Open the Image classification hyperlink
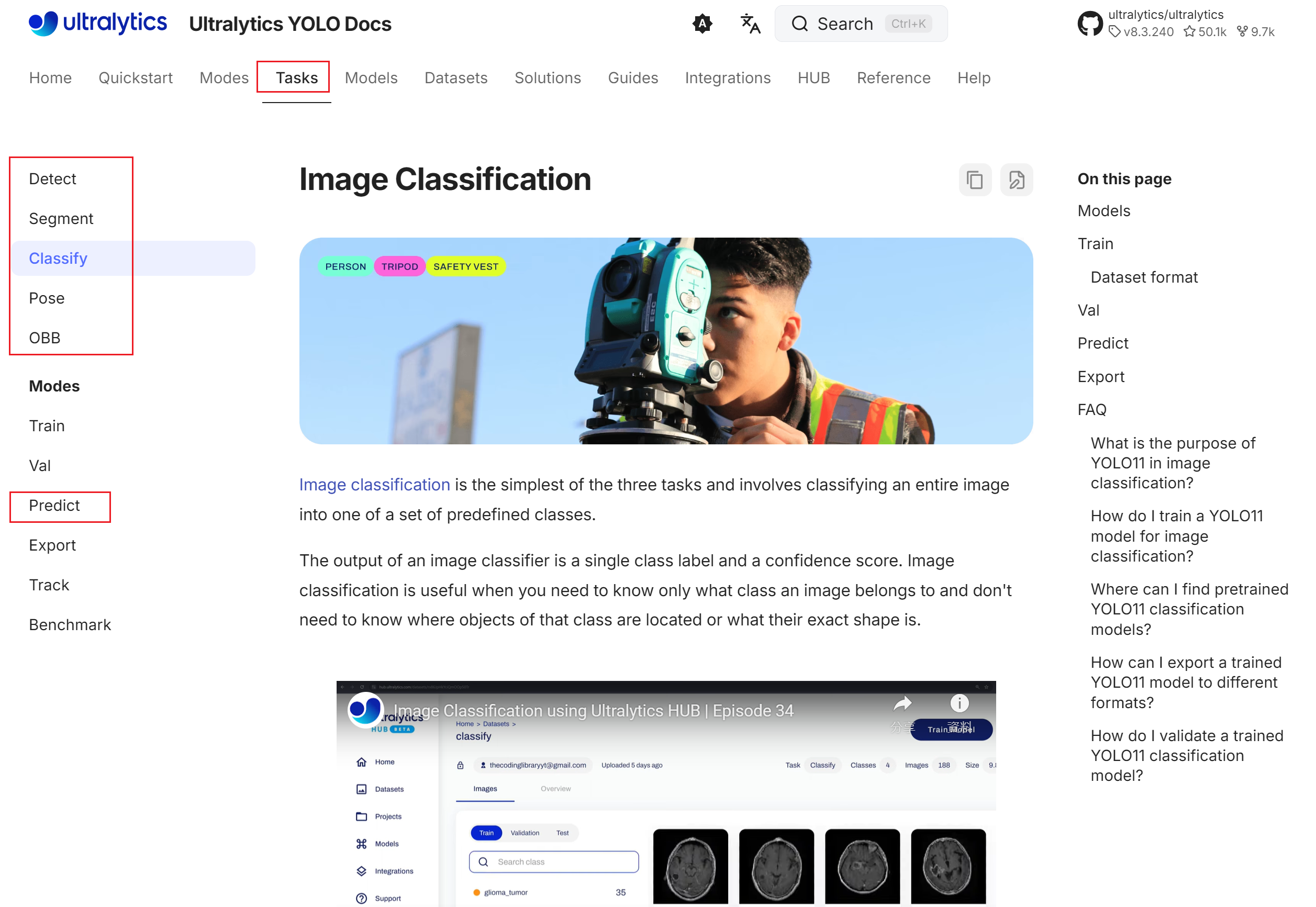This screenshot has height=907, width=1316. pos(374,485)
